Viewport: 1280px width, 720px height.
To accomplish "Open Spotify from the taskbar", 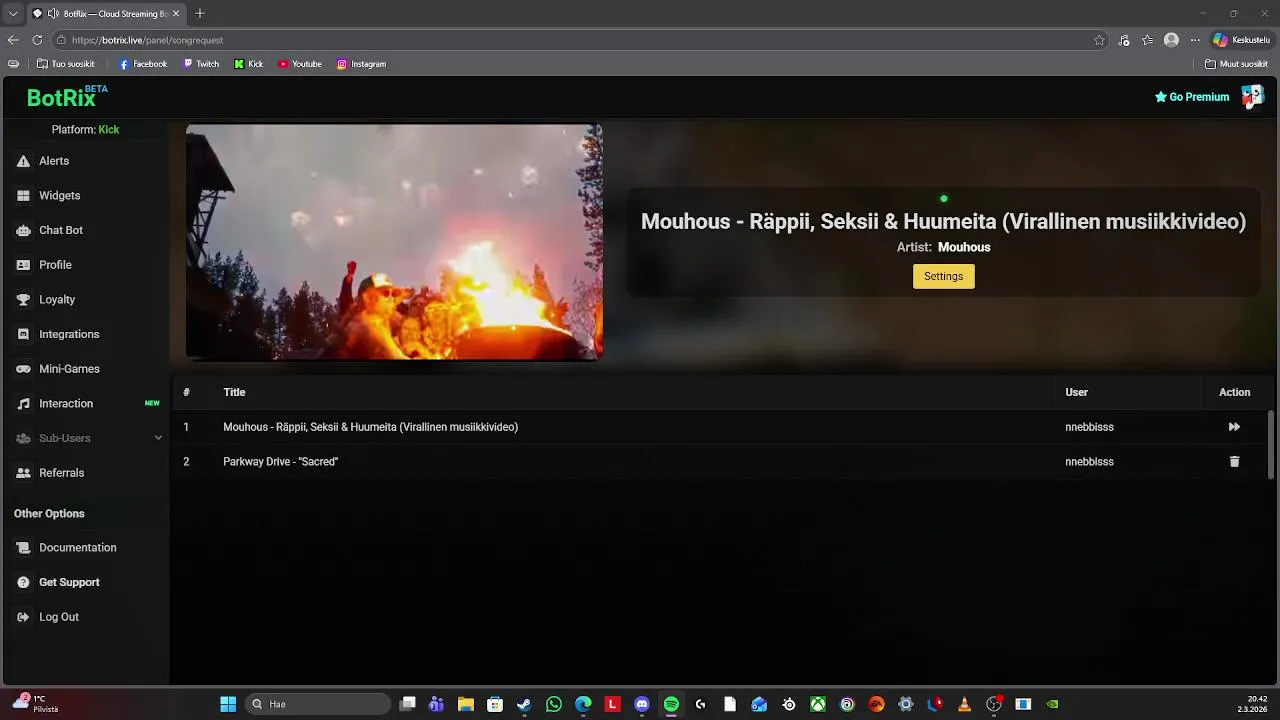I will 671,704.
